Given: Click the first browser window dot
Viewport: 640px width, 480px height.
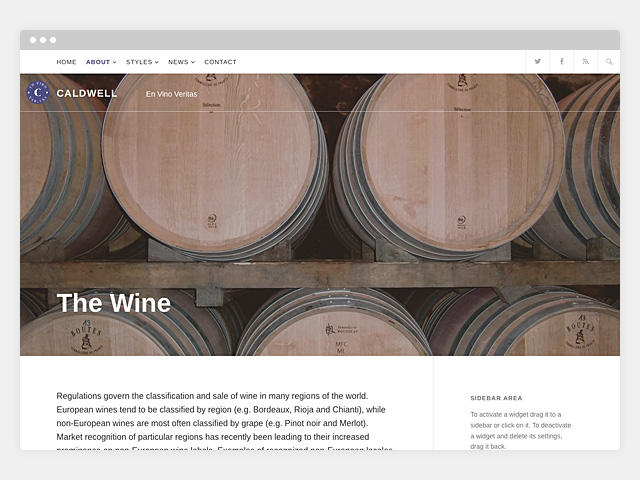Looking at the screenshot, I should (x=33, y=40).
